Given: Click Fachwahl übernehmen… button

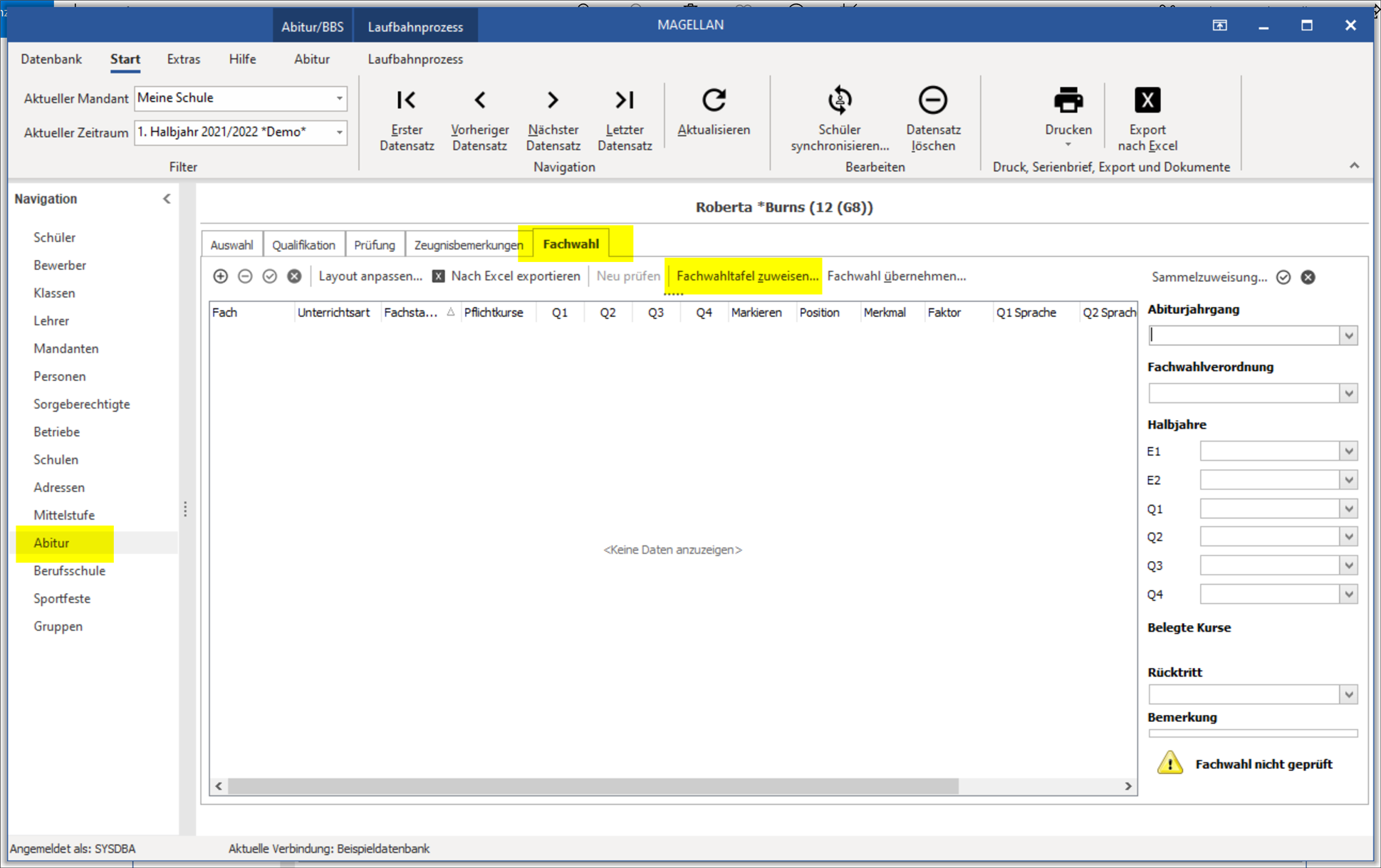Looking at the screenshot, I should click(896, 276).
